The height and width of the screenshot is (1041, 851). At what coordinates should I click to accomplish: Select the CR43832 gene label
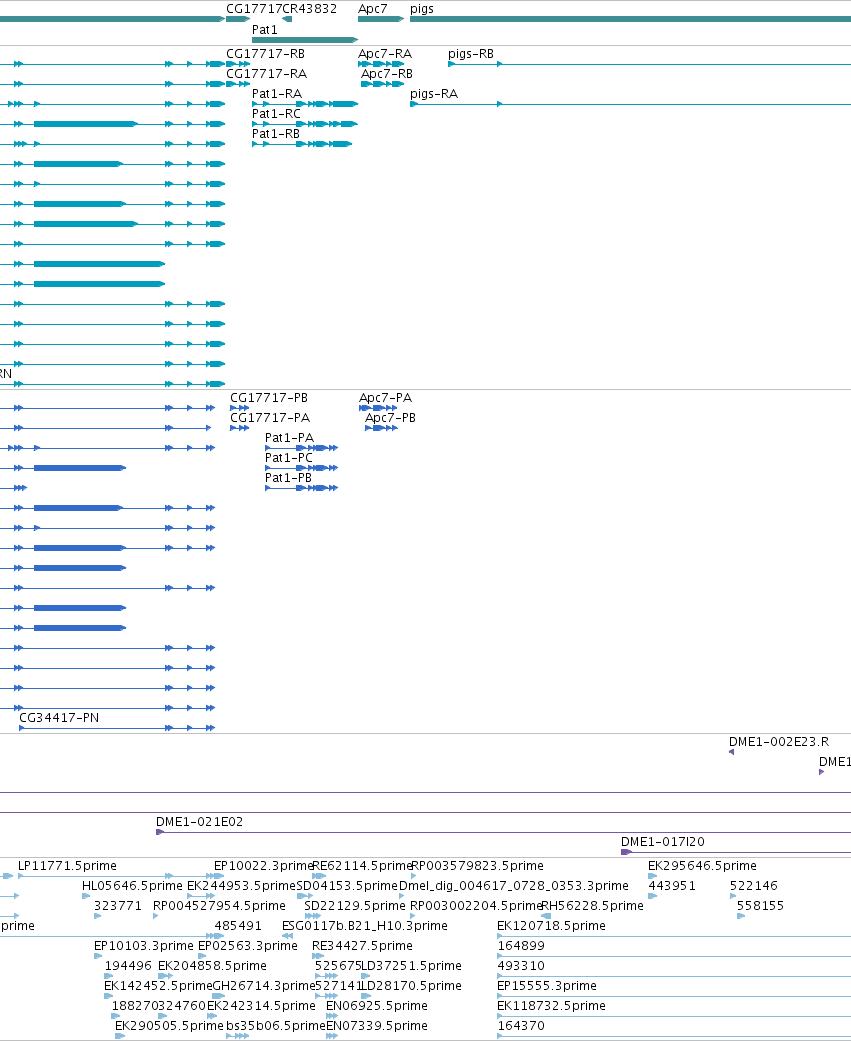(x=311, y=9)
